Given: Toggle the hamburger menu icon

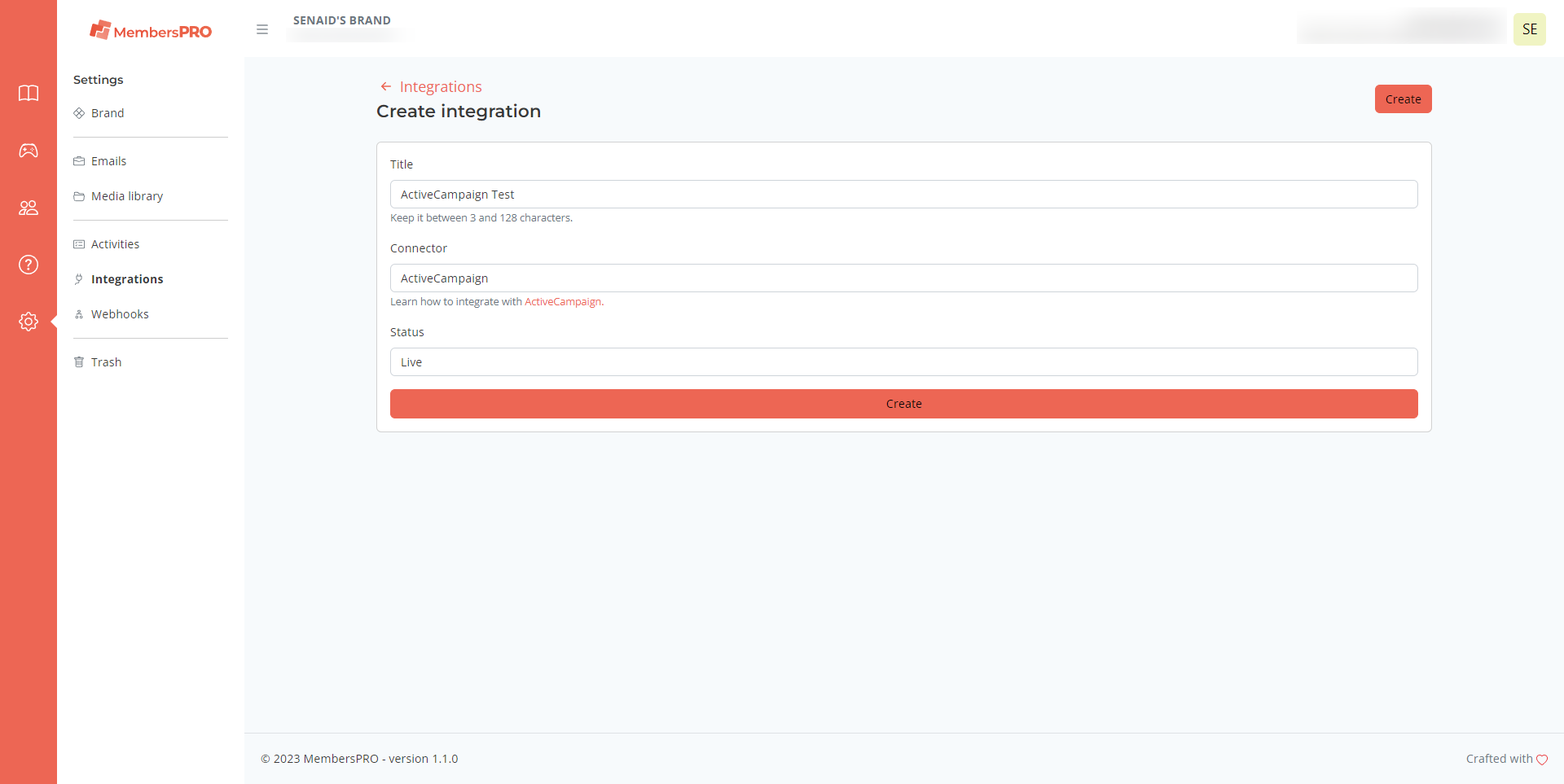Looking at the screenshot, I should point(262,29).
